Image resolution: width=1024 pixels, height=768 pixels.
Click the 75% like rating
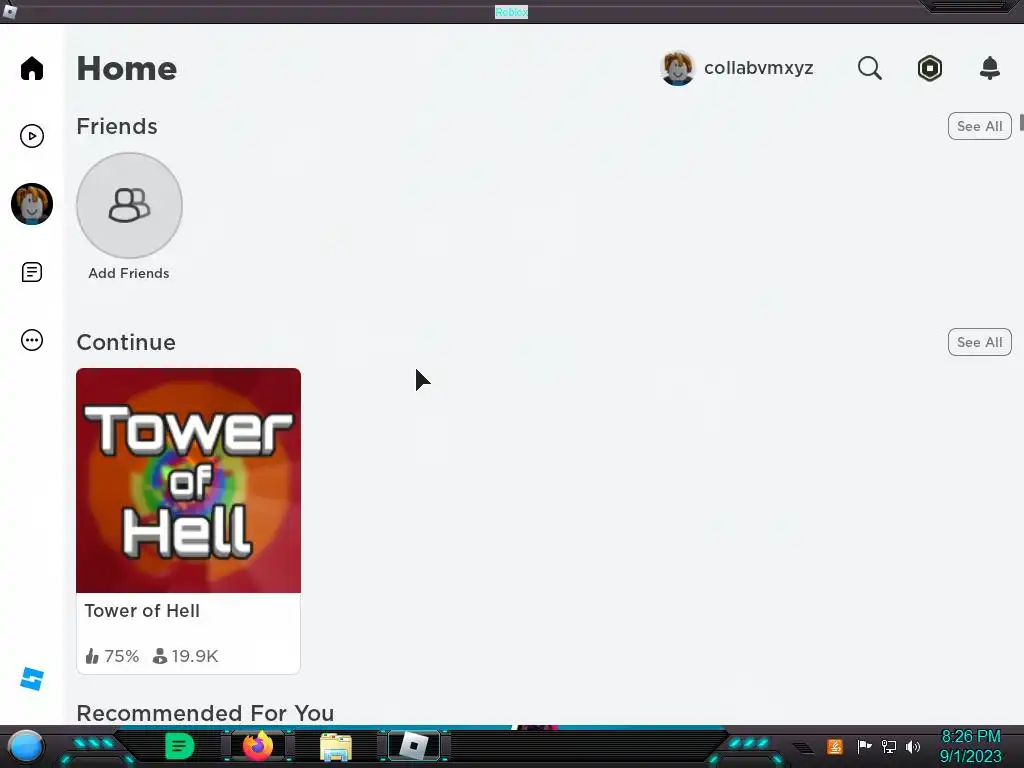click(112, 656)
